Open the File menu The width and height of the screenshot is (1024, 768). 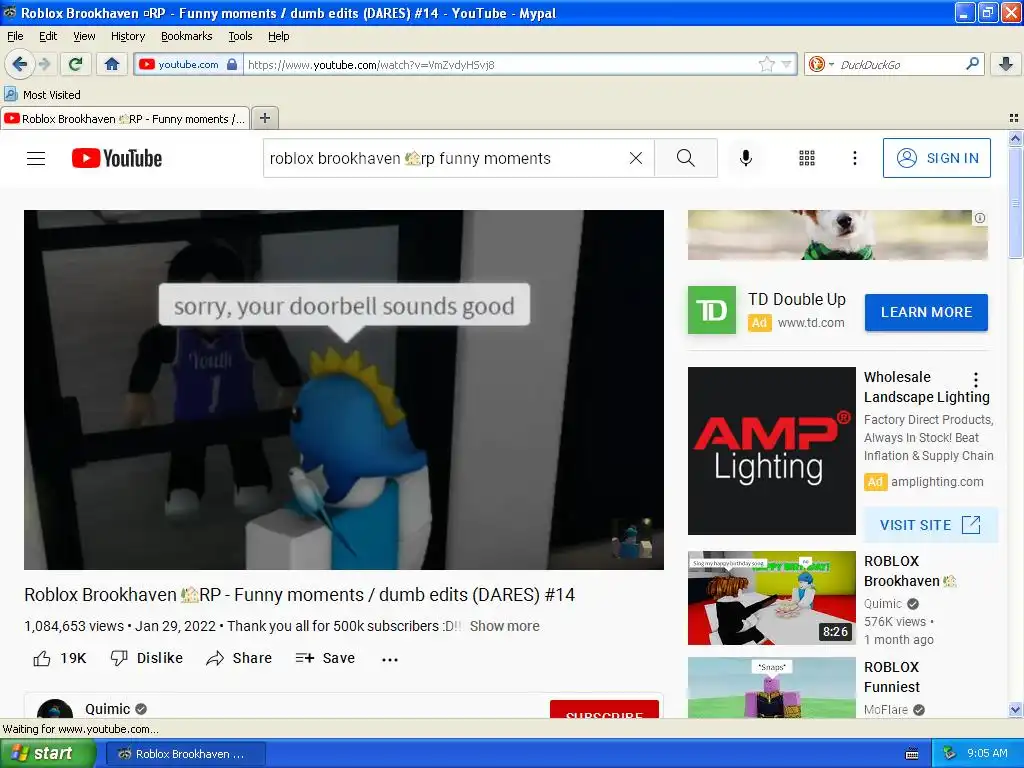[15, 36]
